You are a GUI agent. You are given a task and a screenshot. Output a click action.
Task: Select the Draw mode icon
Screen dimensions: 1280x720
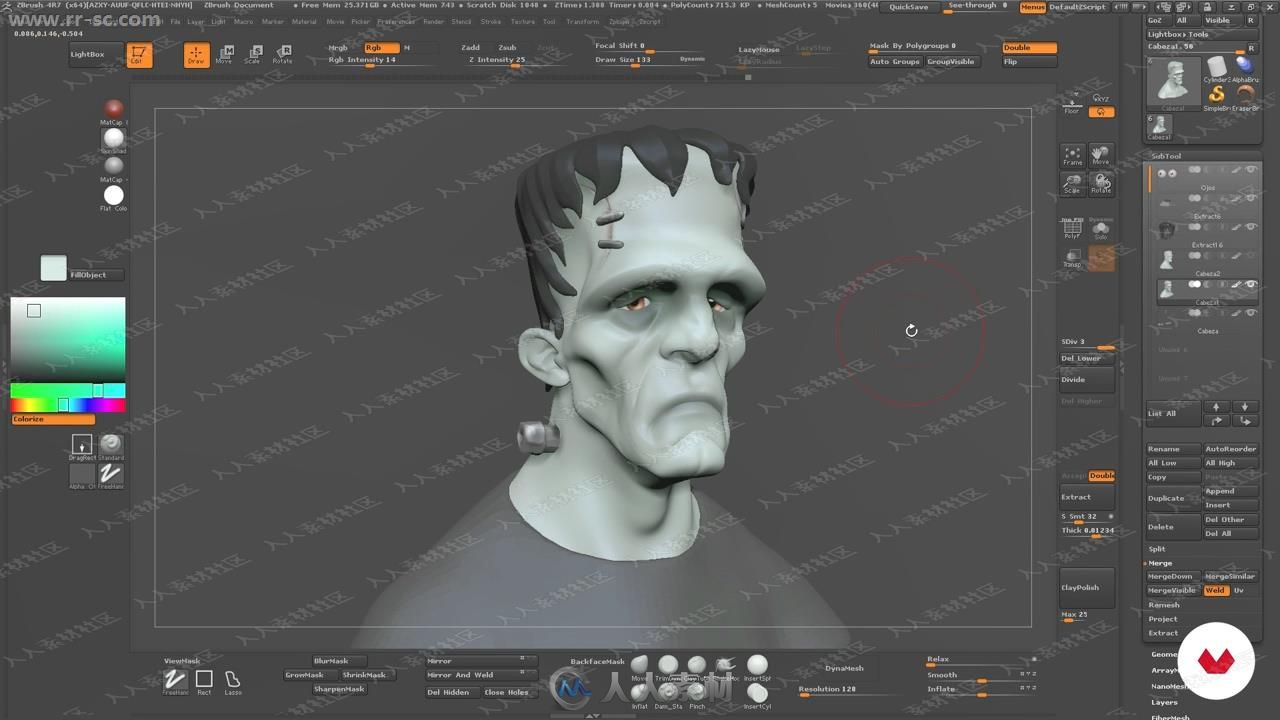(196, 55)
